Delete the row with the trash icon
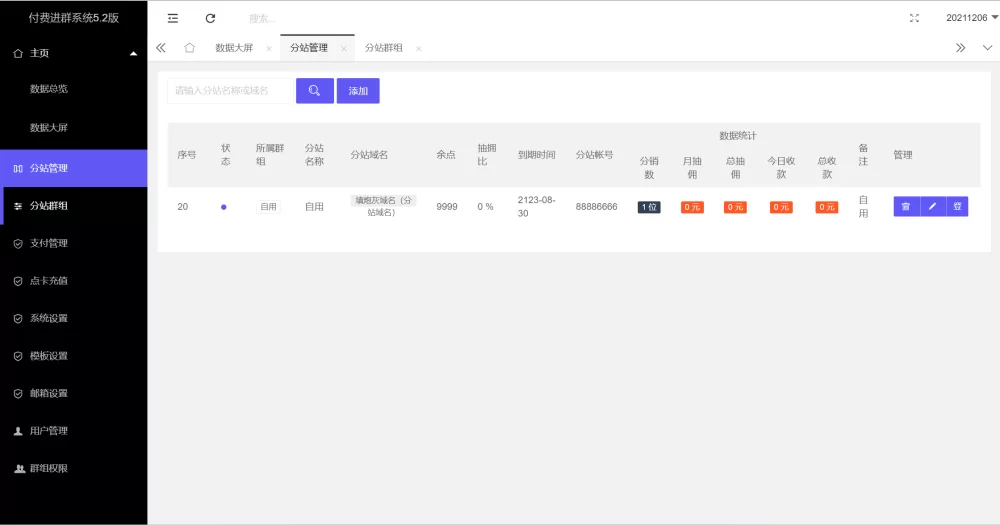Screen dimensions: 1000x525 point(906,207)
